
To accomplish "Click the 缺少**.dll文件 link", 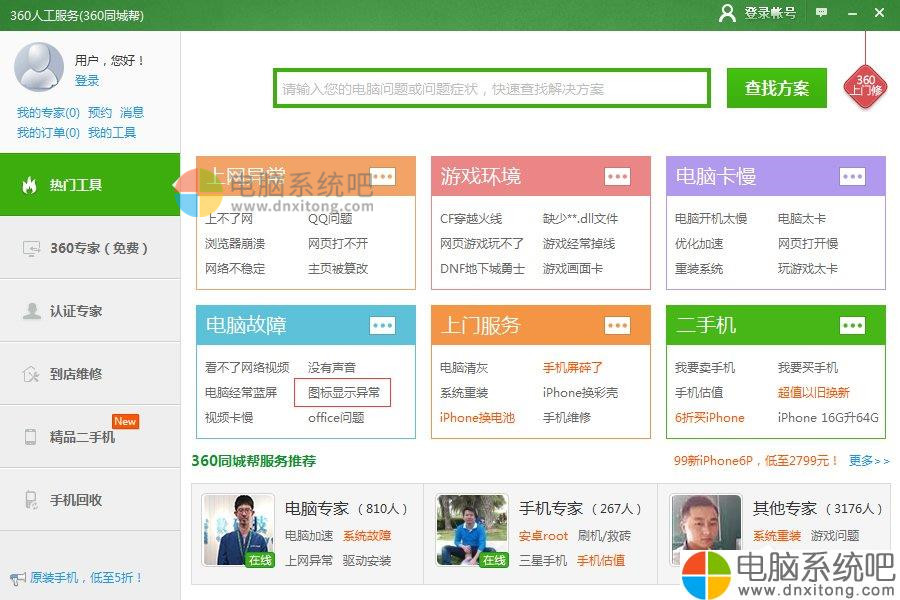I will (580, 219).
